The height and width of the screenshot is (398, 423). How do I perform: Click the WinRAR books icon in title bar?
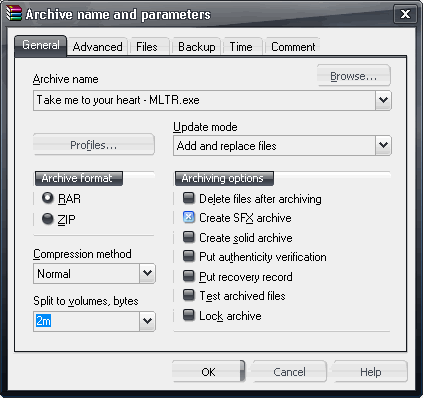(14, 14)
